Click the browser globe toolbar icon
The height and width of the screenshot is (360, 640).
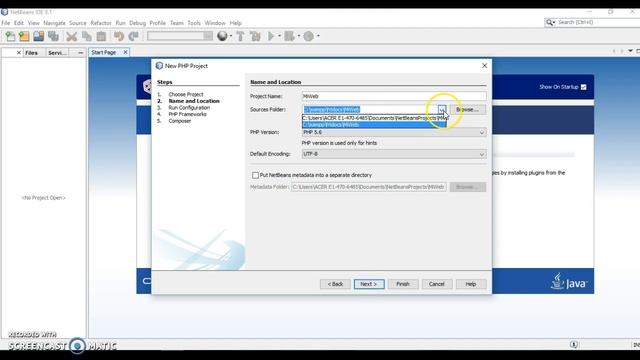pos(222,36)
